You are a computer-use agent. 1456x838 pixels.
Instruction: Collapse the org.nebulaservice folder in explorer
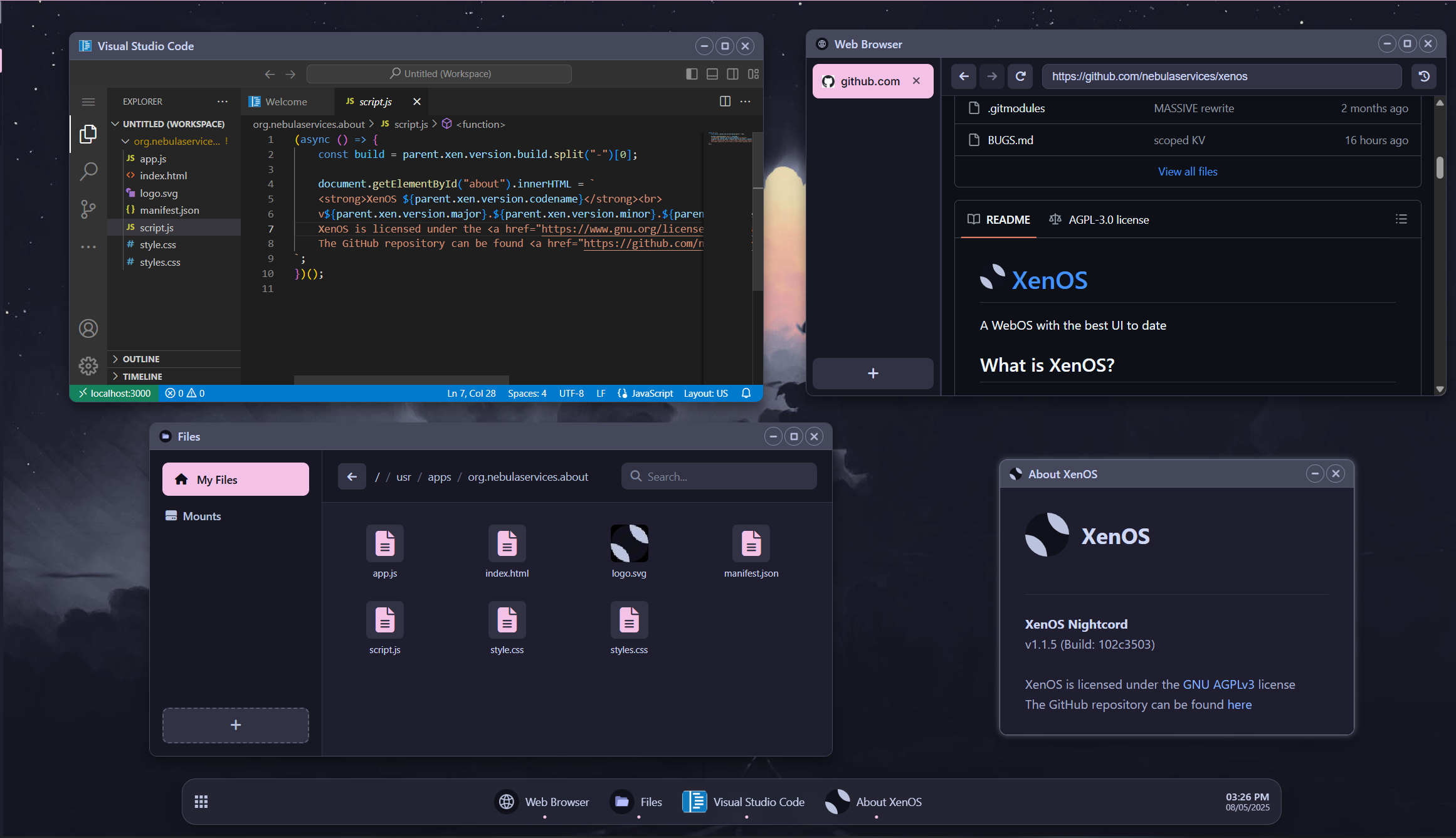tap(125, 142)
